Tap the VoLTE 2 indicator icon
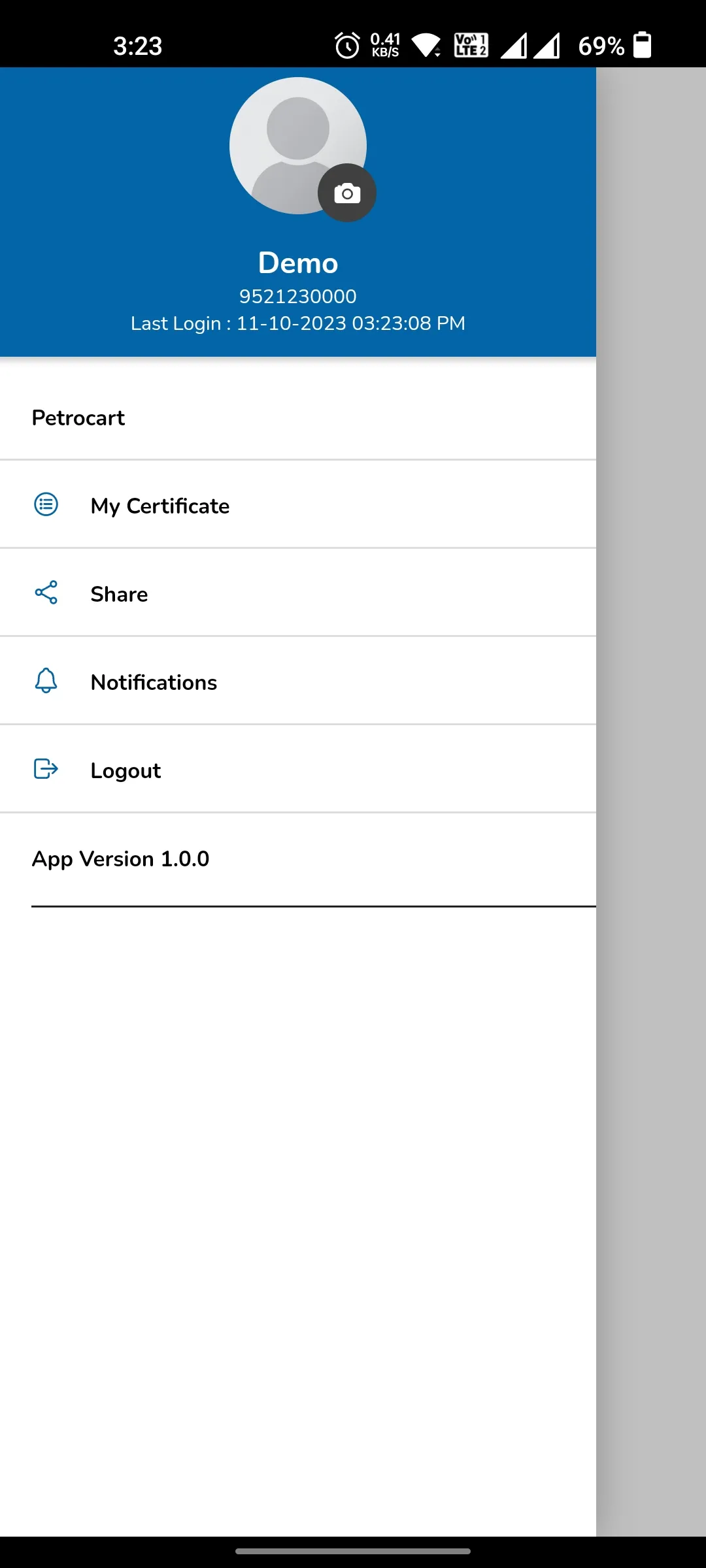Screen dimensions: 706x1568 tap(471, 46)
